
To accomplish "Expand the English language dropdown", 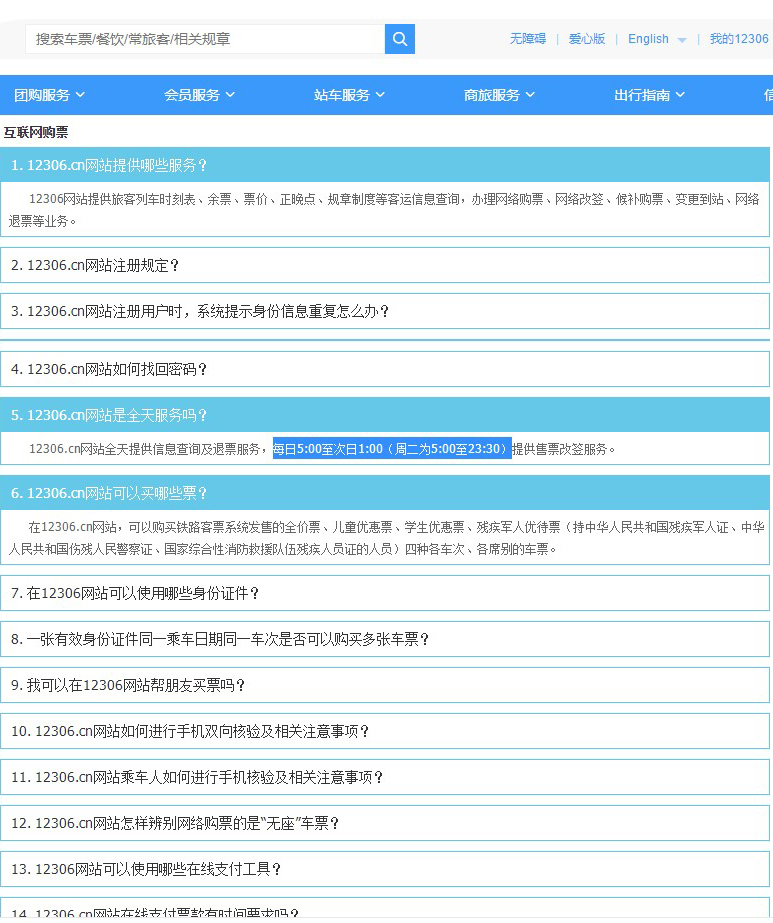I will tap(657, 39).
